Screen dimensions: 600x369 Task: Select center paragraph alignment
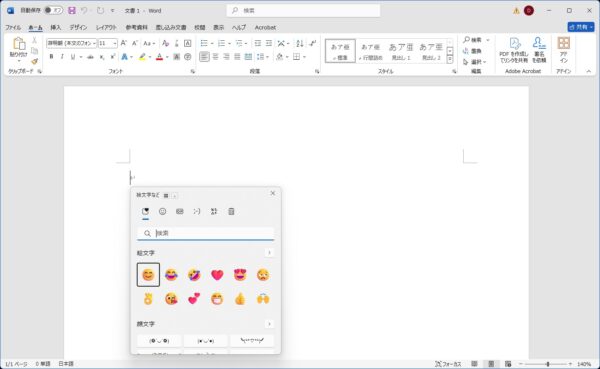tap(215, 57)
